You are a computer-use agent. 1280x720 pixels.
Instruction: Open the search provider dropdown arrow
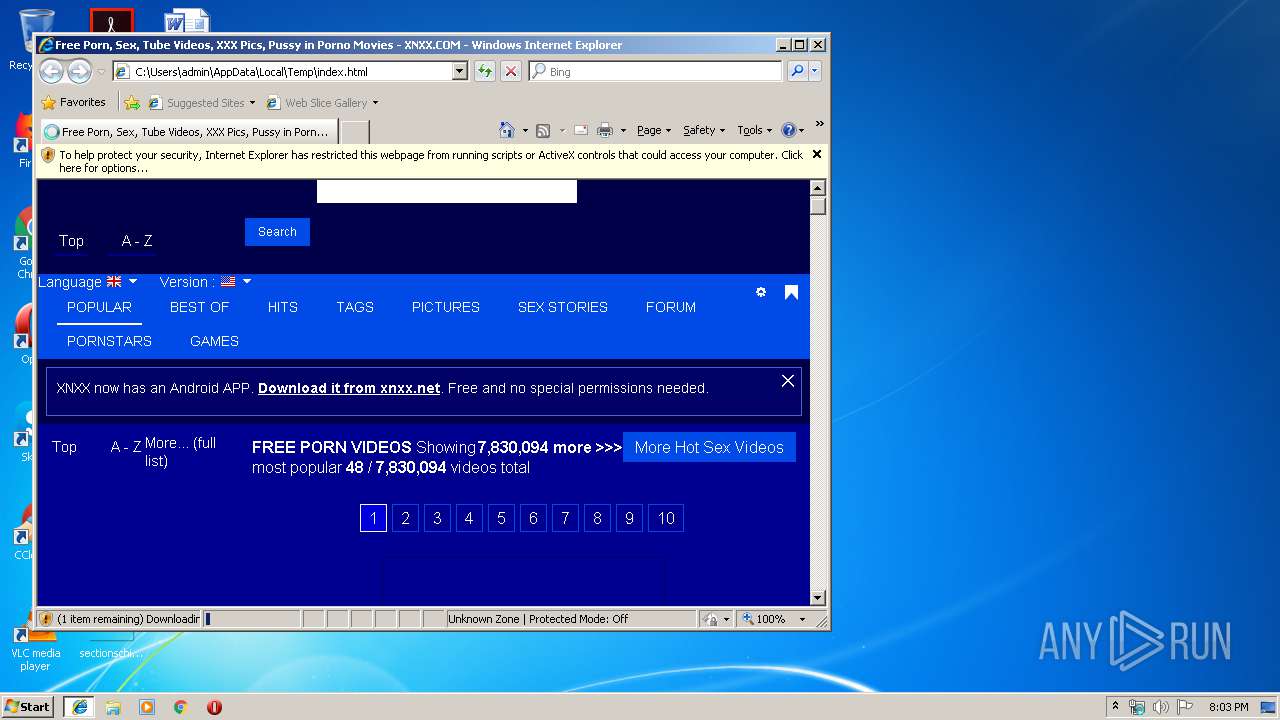pyautogui.click(x=815, y=71)
